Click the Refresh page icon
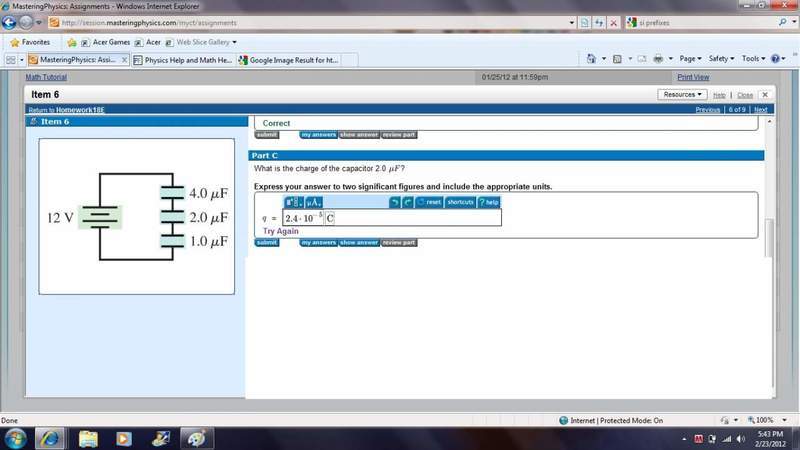This screenshot has height=450, width=800. (x=599, y=23)
